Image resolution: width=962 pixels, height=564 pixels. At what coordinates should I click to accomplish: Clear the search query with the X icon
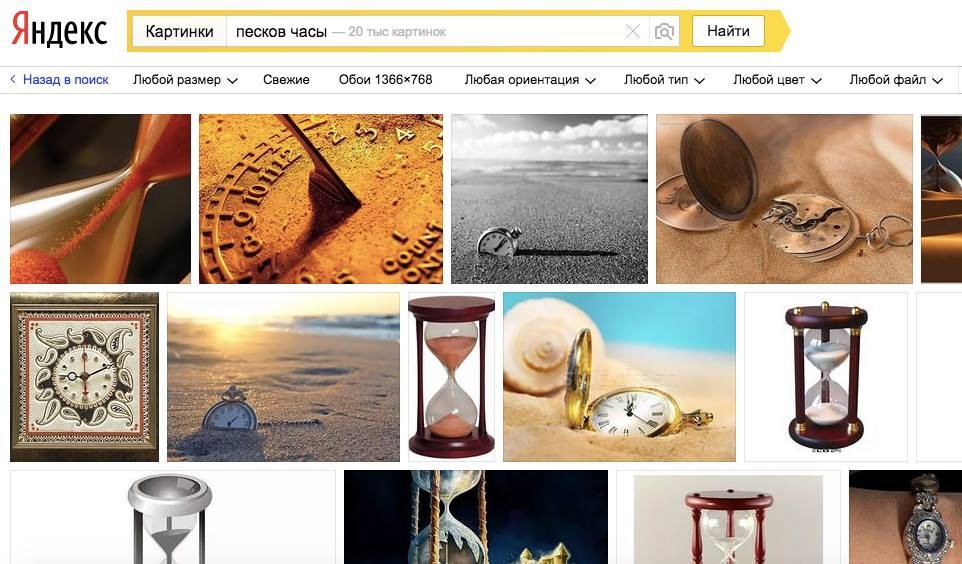pyautogui.click(x=632, y=31)
